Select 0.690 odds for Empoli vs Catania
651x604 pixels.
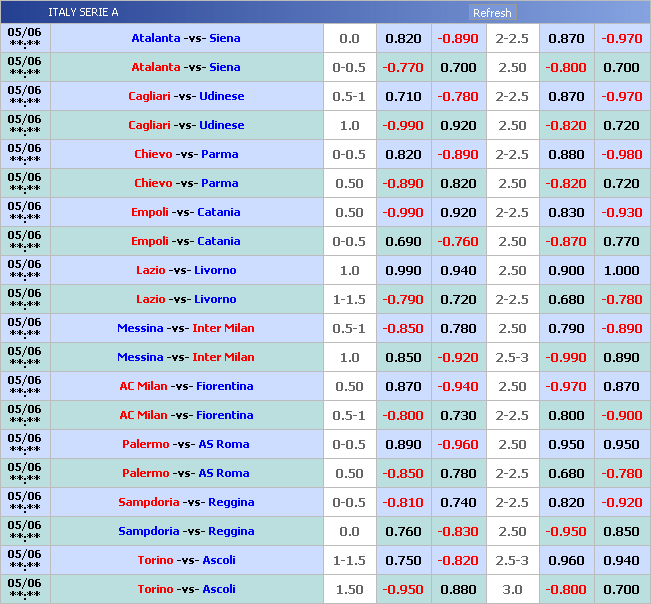coord(403,241)
